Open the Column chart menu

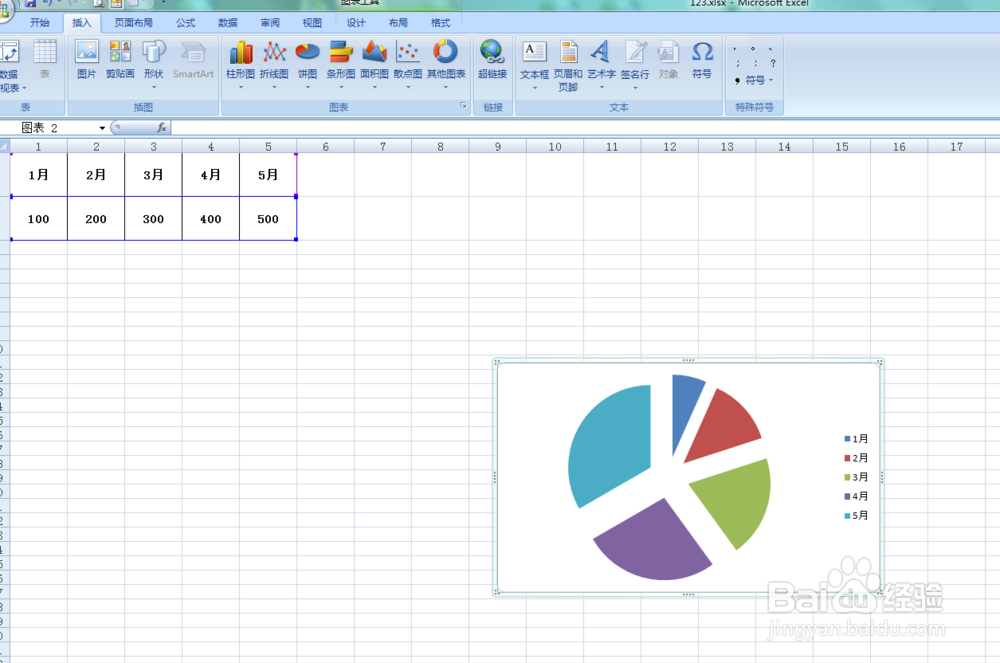[240, 64]
